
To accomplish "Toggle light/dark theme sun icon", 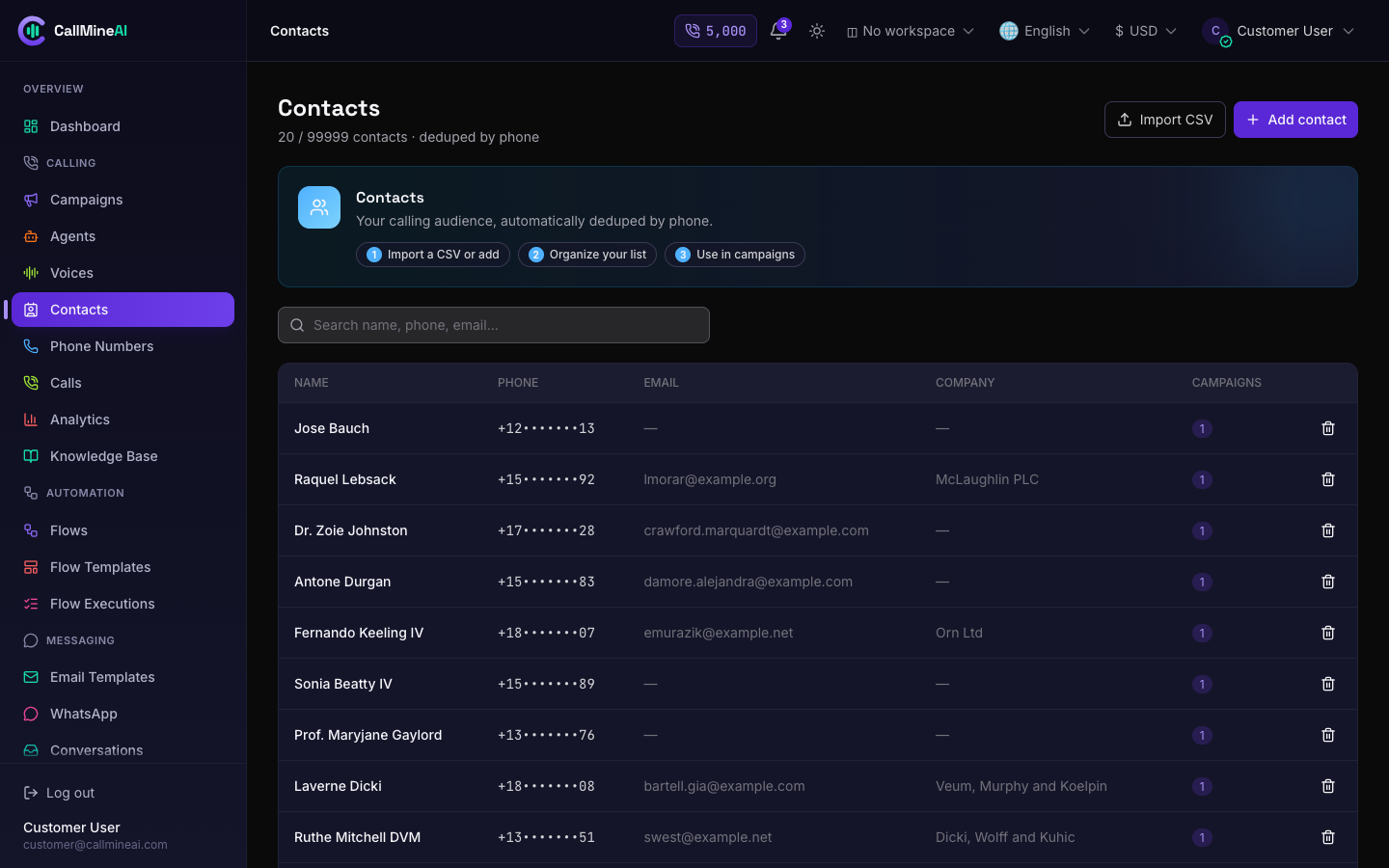I will [817, 31].
